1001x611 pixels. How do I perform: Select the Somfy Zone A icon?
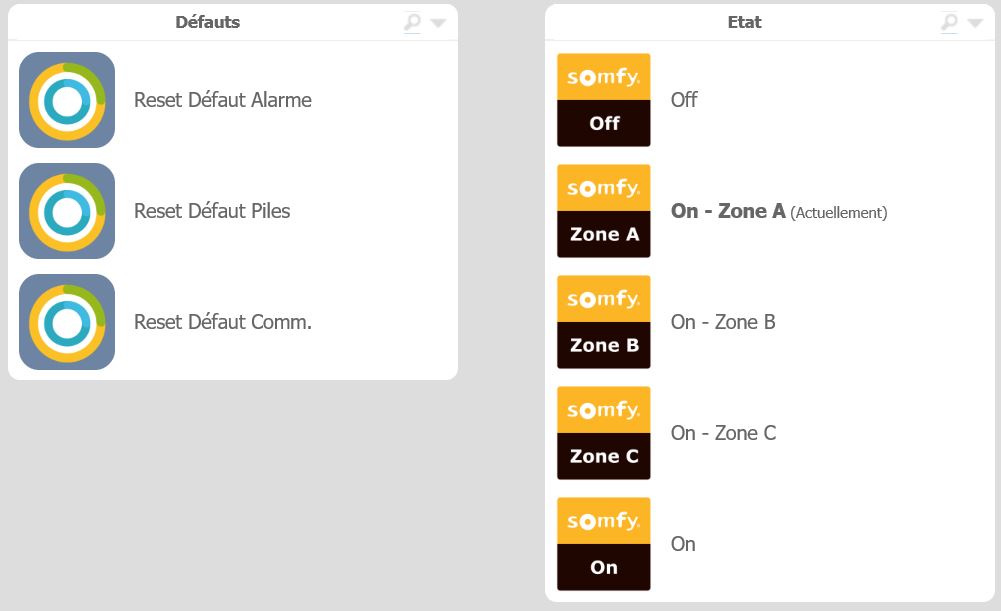click(x=604, y=211)
